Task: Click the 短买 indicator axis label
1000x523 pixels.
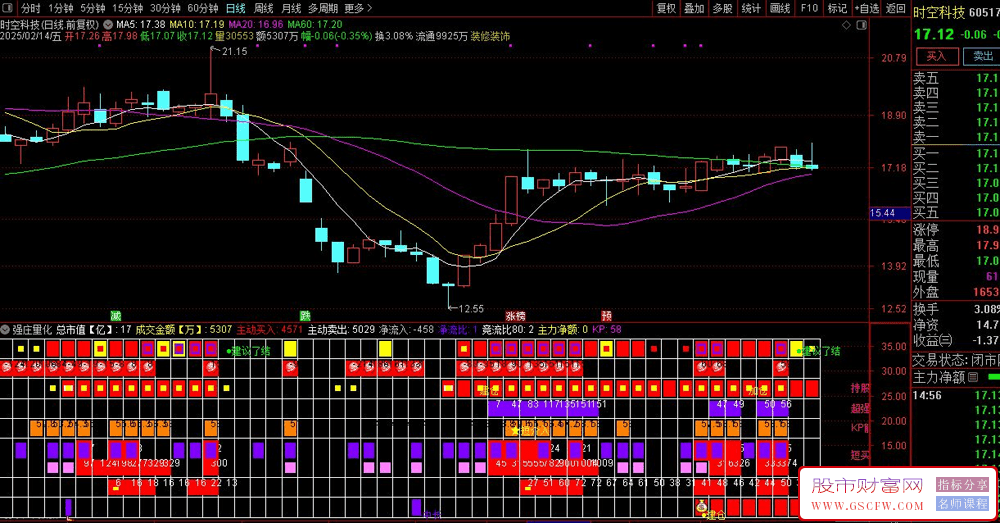Action: pyautogui.click(x=860, y=455)
